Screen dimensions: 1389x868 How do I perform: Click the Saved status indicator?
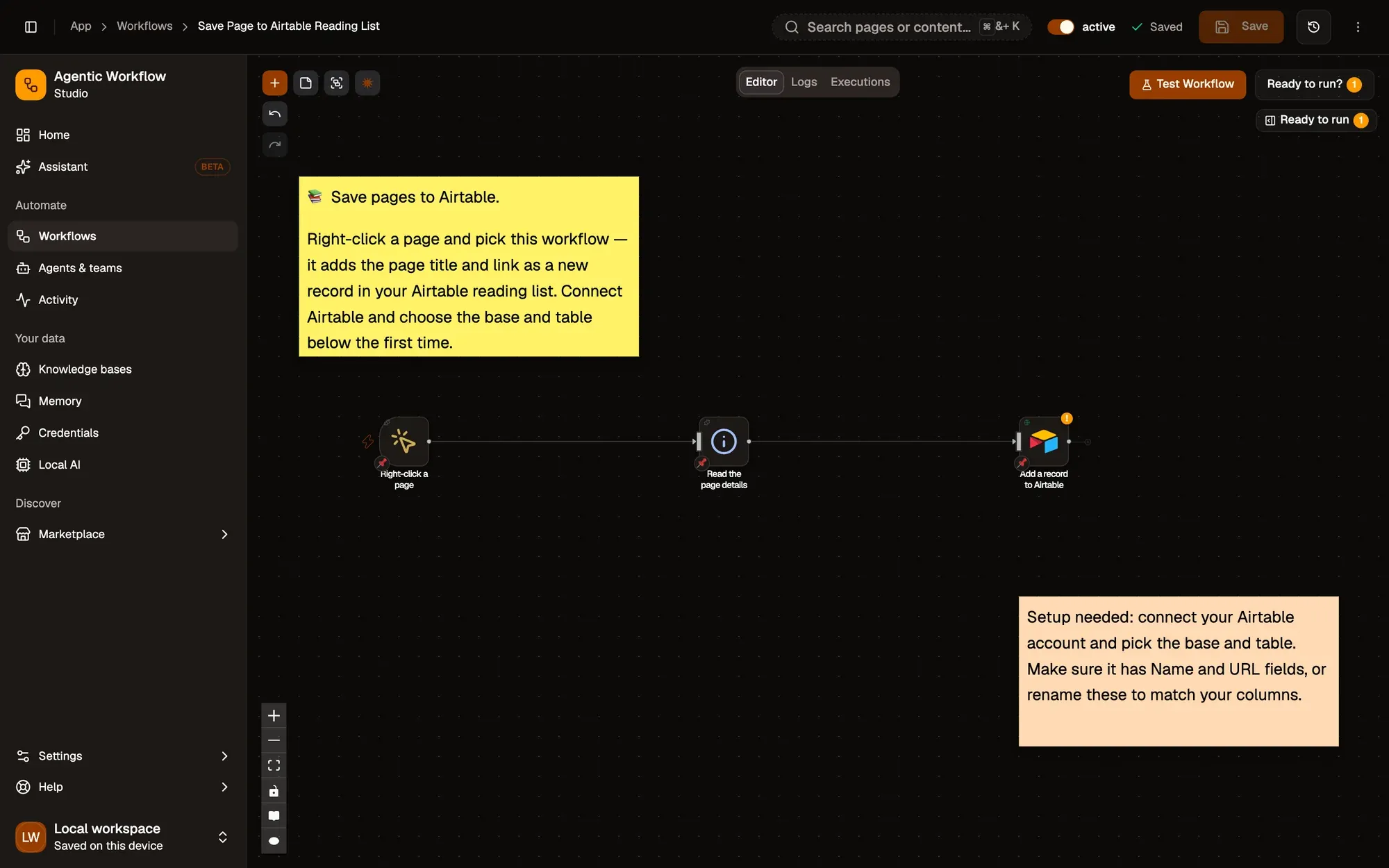click(x=1156, y=27)
